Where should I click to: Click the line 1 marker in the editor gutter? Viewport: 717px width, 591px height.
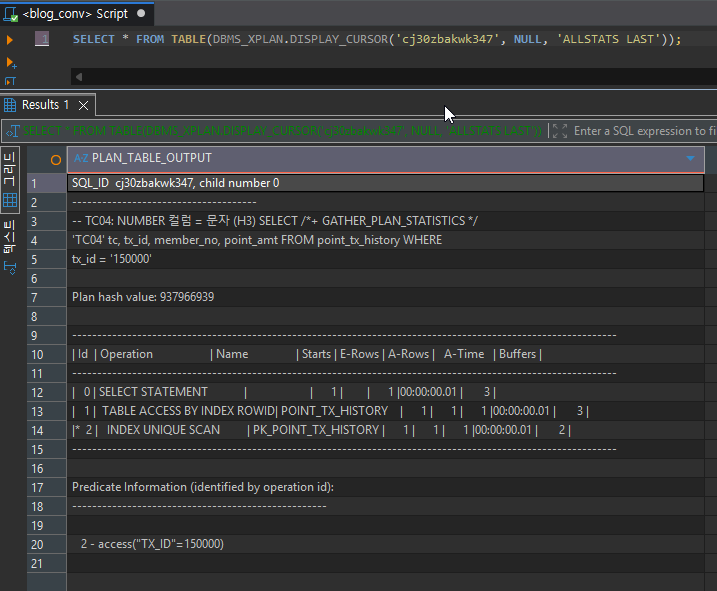[42, 39]
